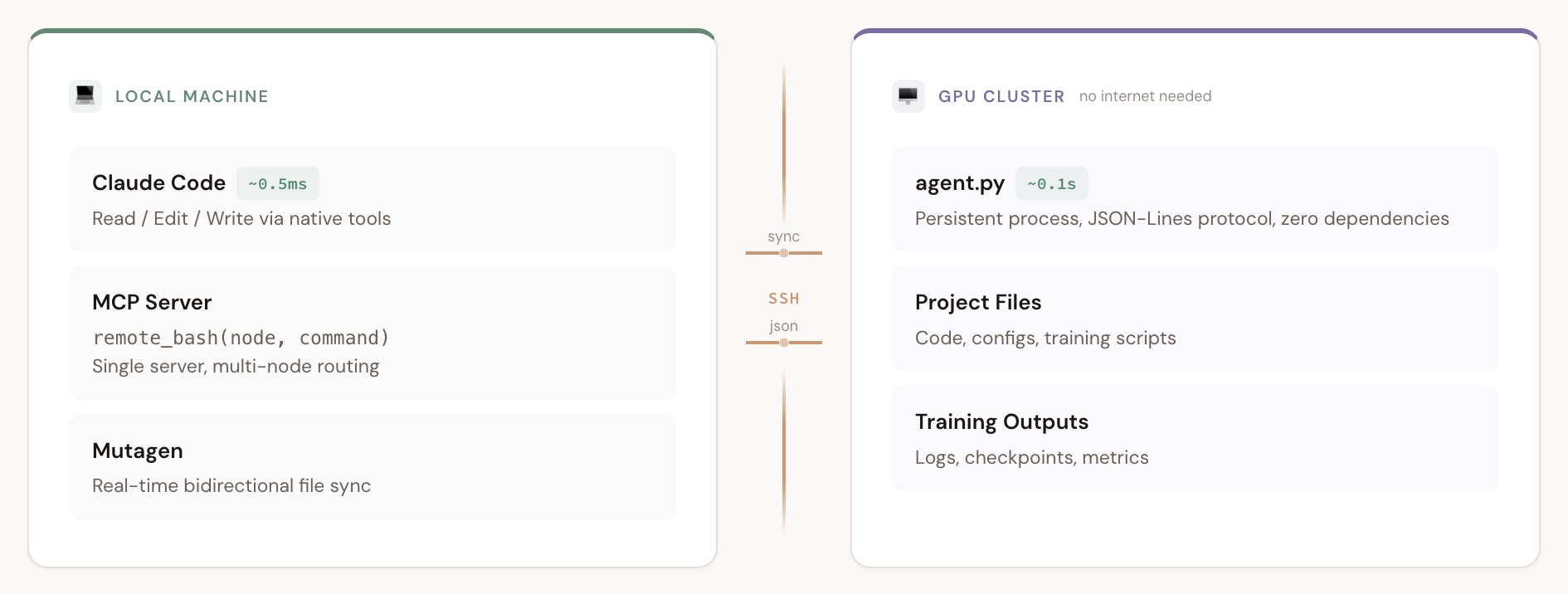The height and width of the screenshot is (594, 1568).
Task: Click the sync label on connector
Action: point(784,236)
